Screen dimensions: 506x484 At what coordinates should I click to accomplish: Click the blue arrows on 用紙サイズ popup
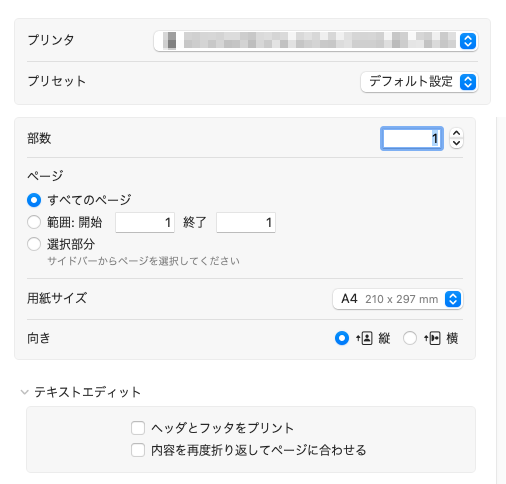click(453, 299)
